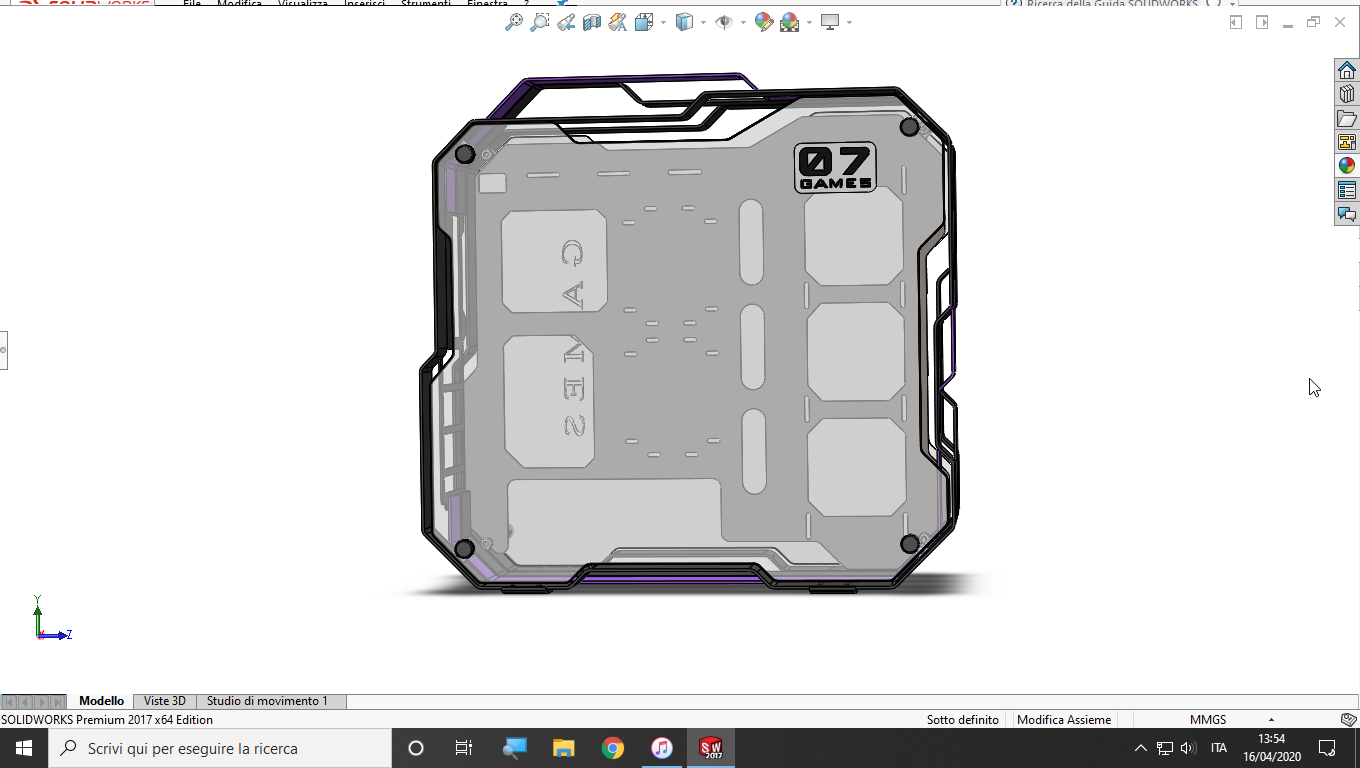Open View Orientation dropdown arrow
This screenshot has width=1360, height=768.
tap(662, 22)
